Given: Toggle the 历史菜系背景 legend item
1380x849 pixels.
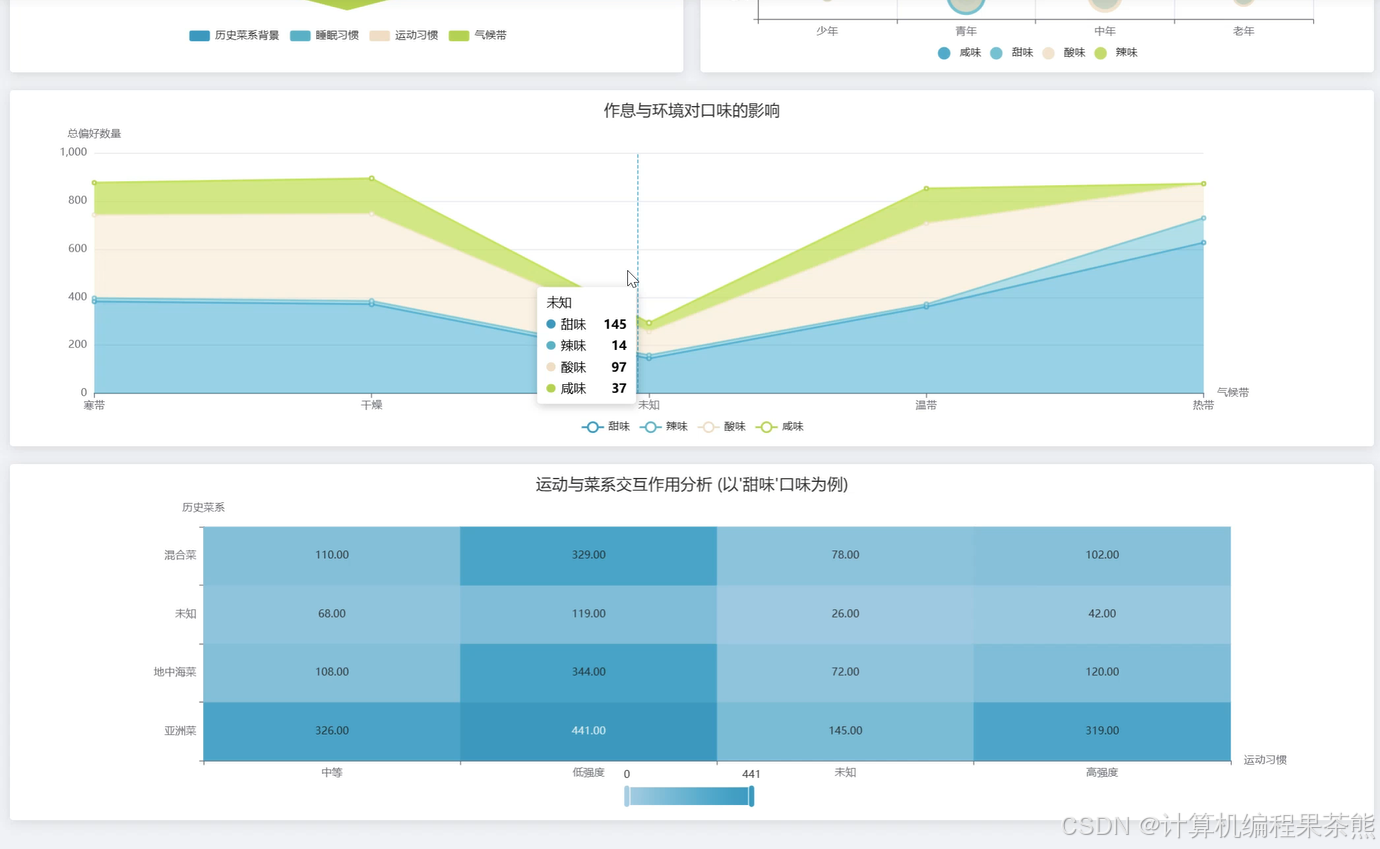Looking at the screenshot, I should point(234,35).
